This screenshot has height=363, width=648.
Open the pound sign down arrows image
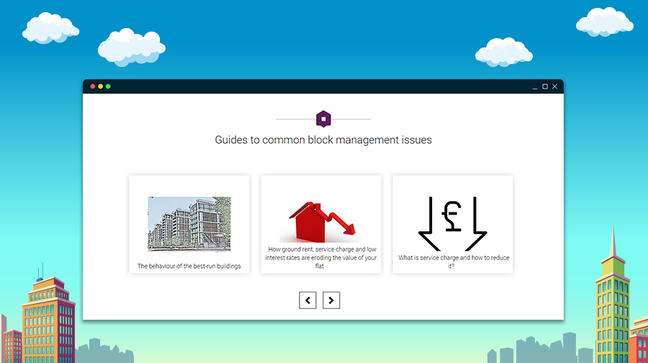(453, 224)
